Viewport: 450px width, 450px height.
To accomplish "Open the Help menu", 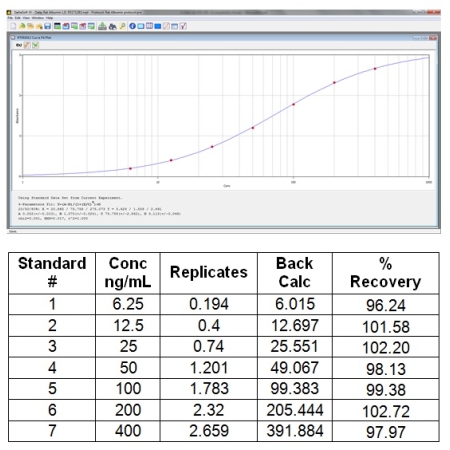I will point(49,18).
